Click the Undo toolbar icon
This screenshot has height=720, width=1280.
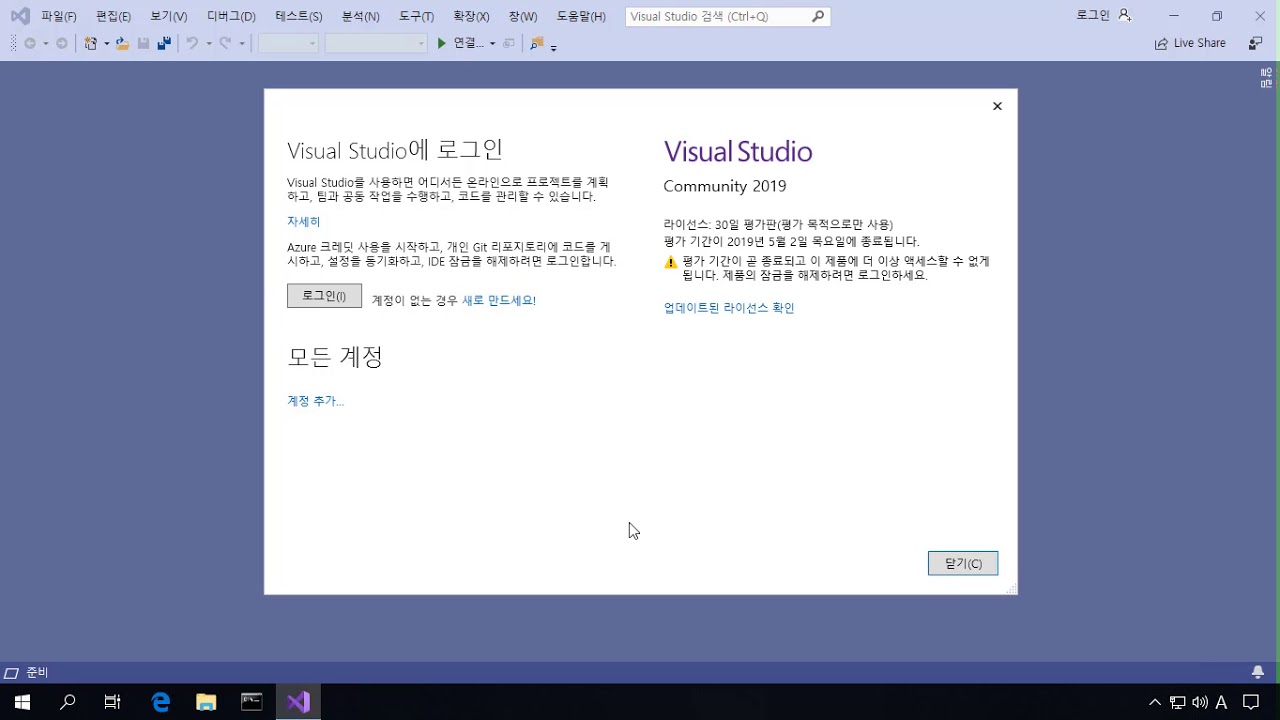[192, 43]
